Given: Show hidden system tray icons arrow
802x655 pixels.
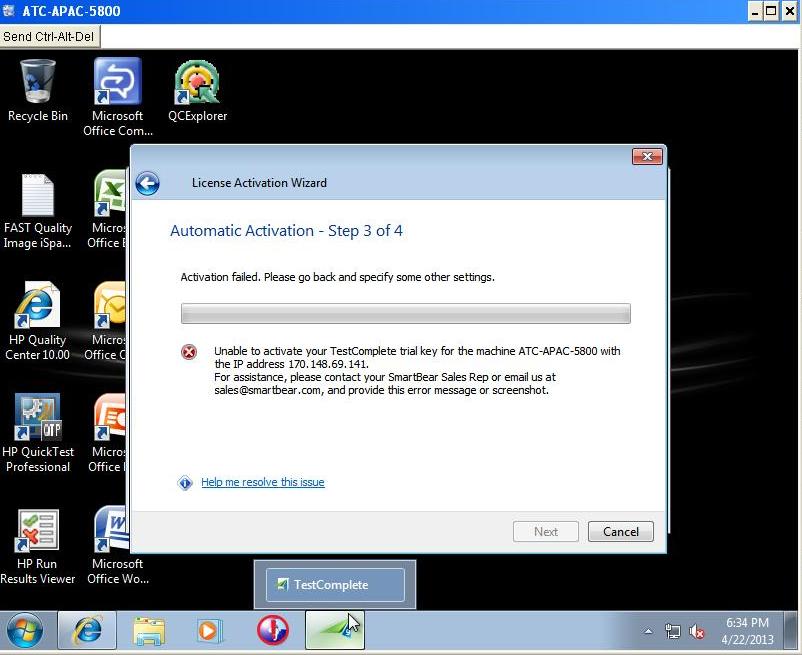Looking at the screenshot, I should [648, 631].
